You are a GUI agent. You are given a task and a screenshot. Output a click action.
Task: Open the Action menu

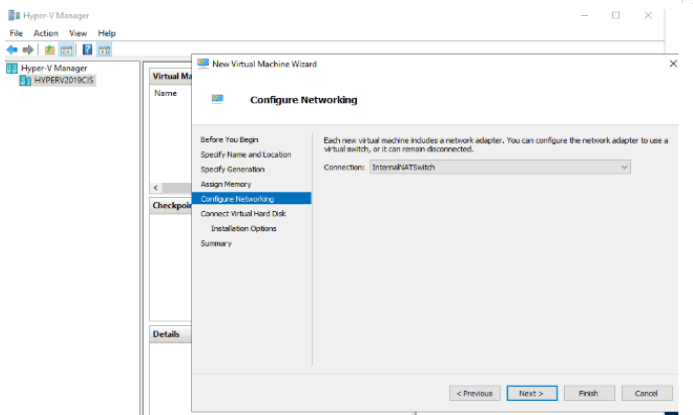(46, 33)
